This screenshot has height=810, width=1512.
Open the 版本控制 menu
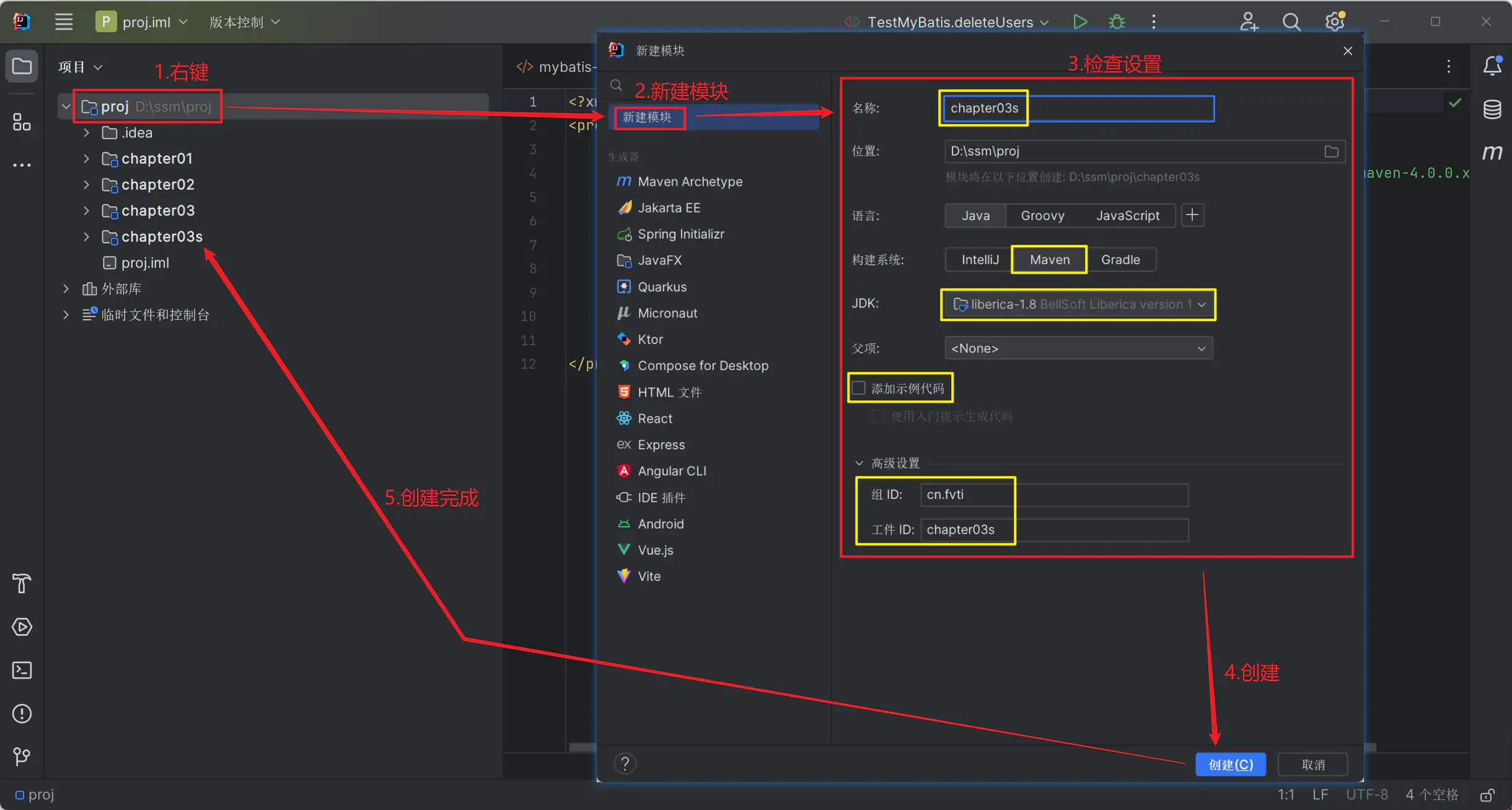tap(244, 22)
